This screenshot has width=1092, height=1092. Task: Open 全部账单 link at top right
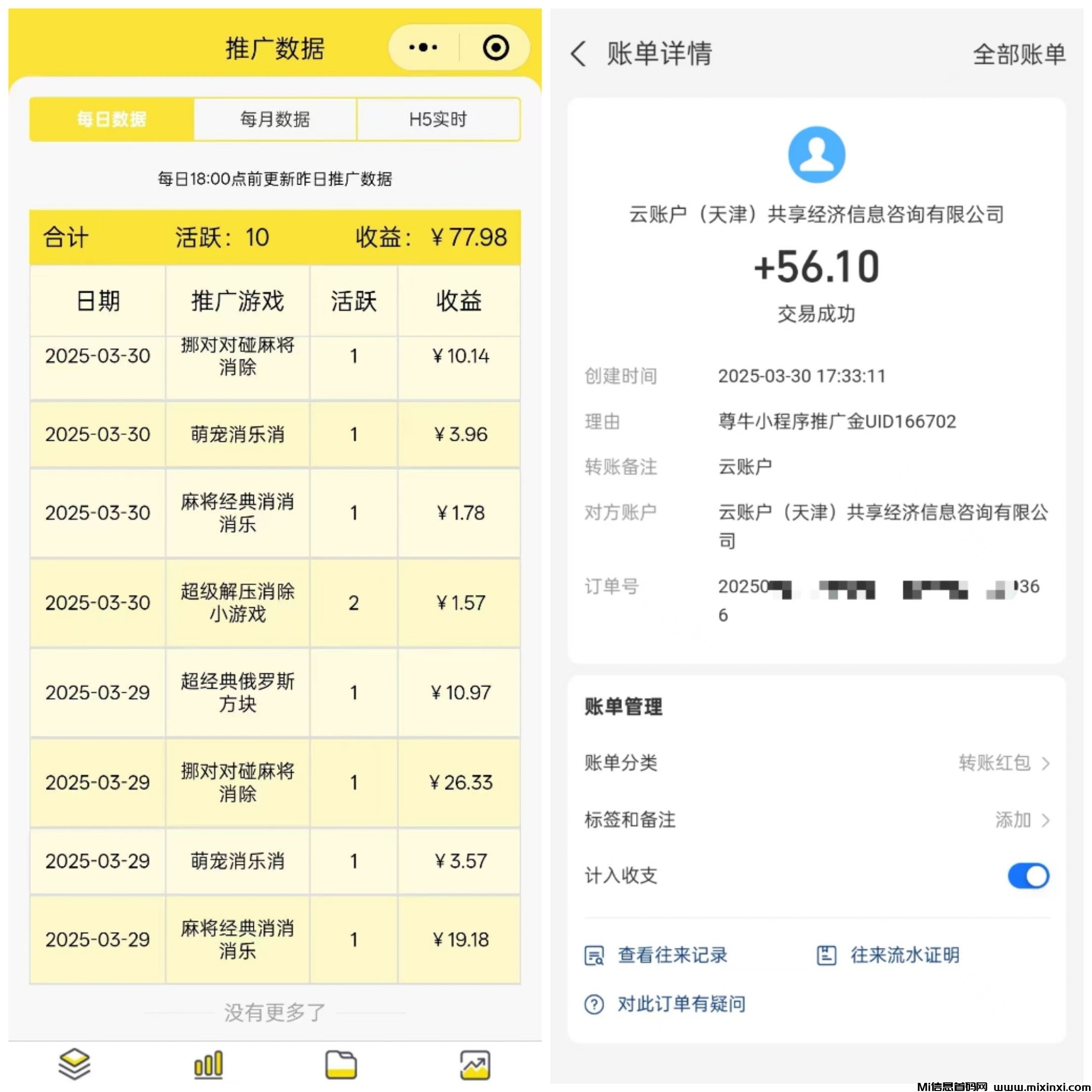(1019, 55)
